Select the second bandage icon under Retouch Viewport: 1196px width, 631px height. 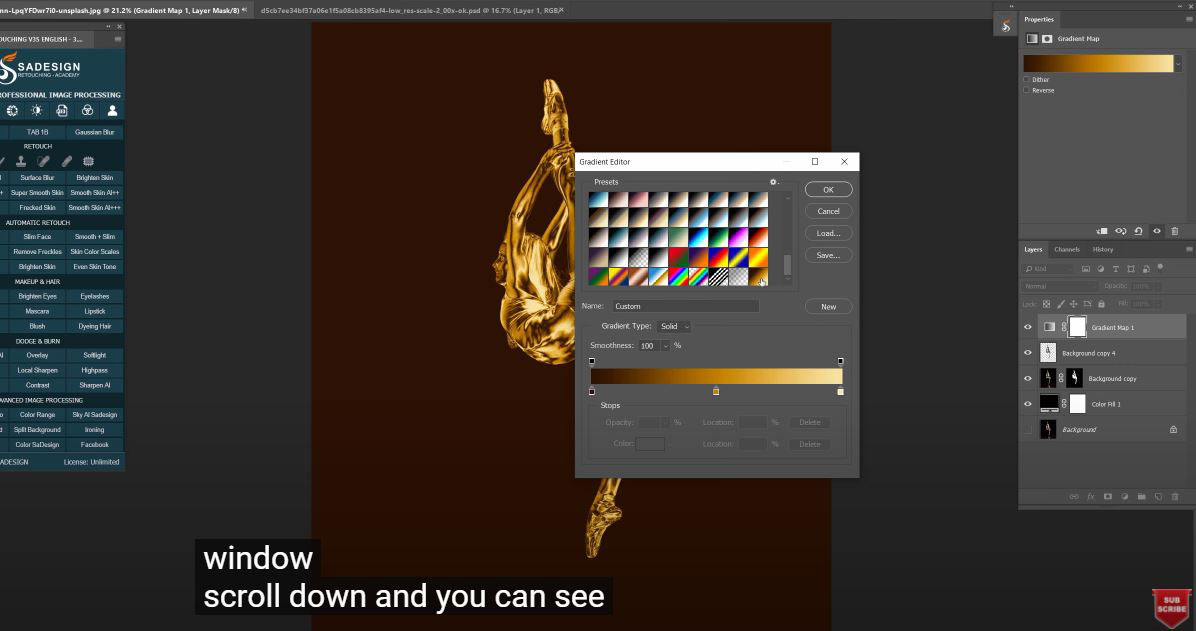66,161
